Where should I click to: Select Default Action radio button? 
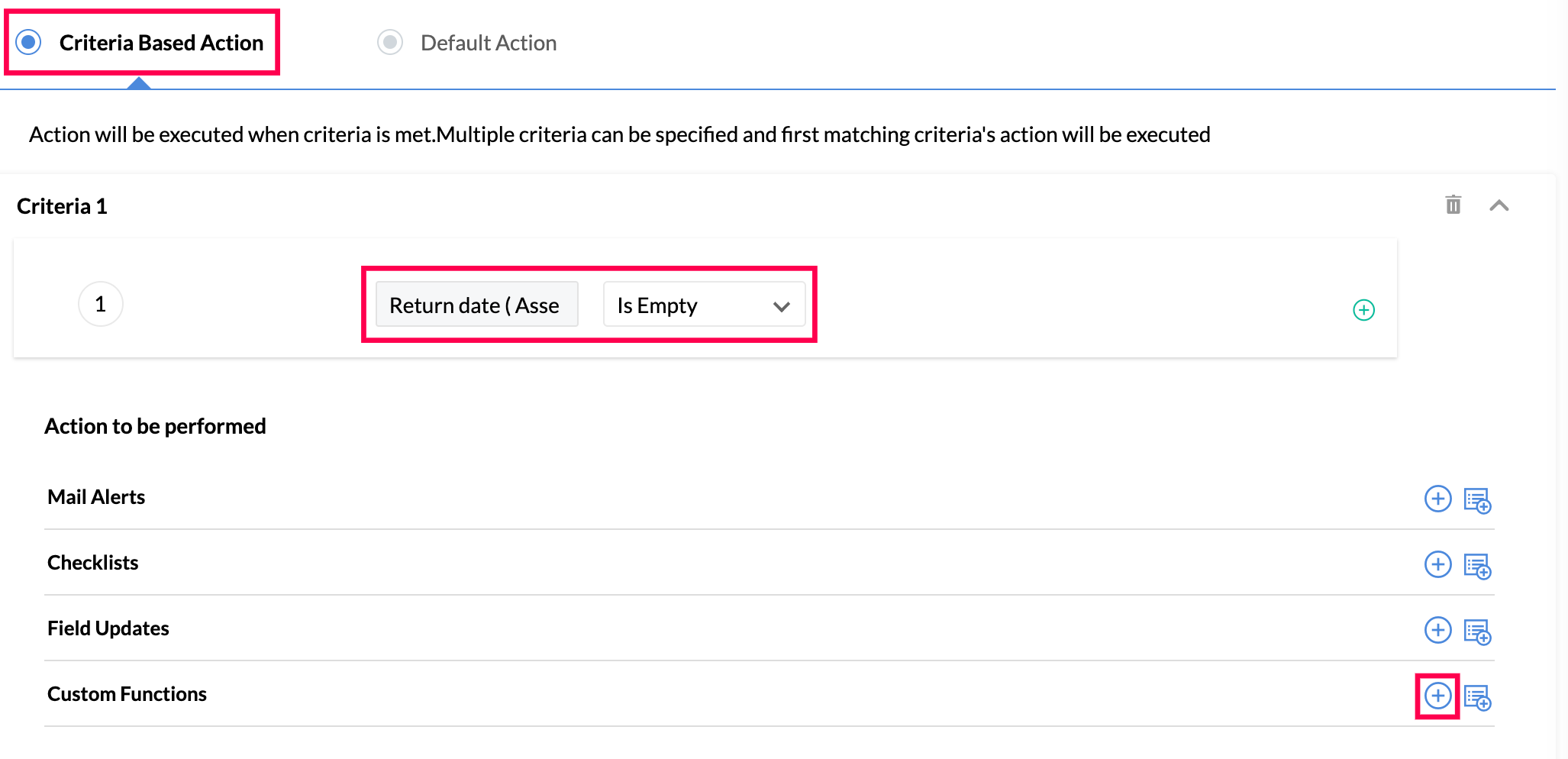(390, 42)
